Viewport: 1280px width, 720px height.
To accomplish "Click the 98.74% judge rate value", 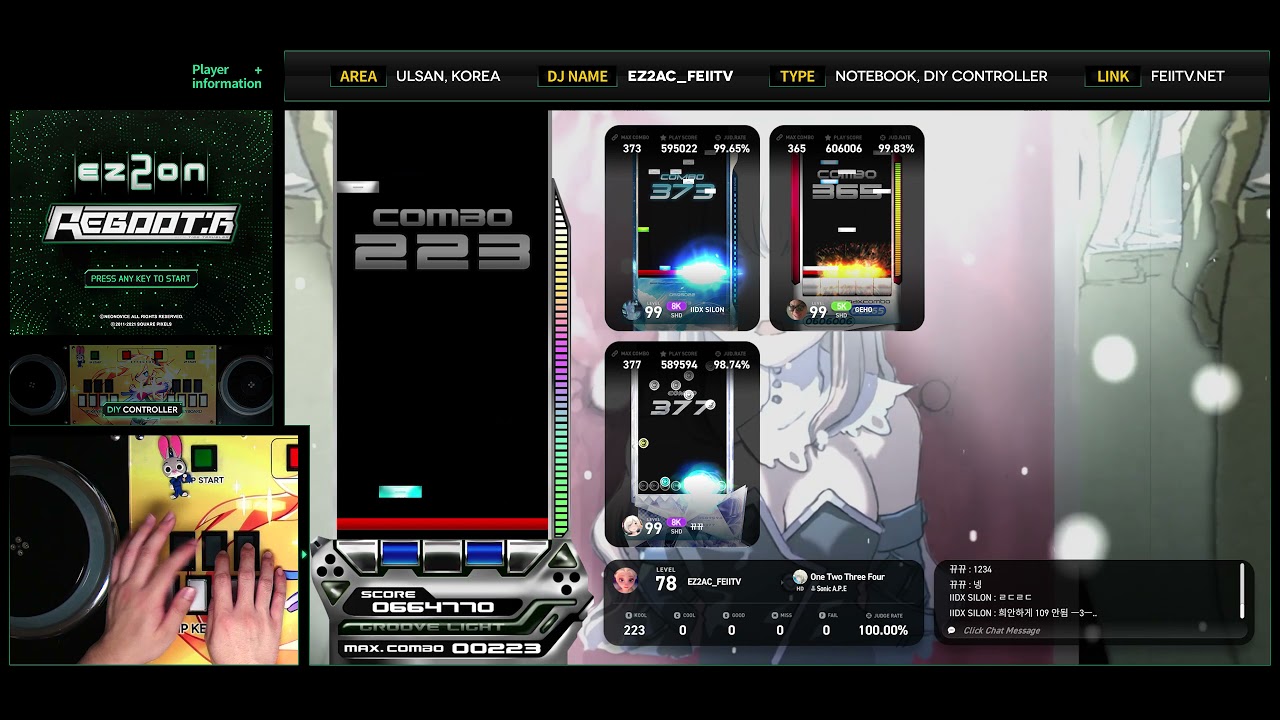I will (732, 365).
